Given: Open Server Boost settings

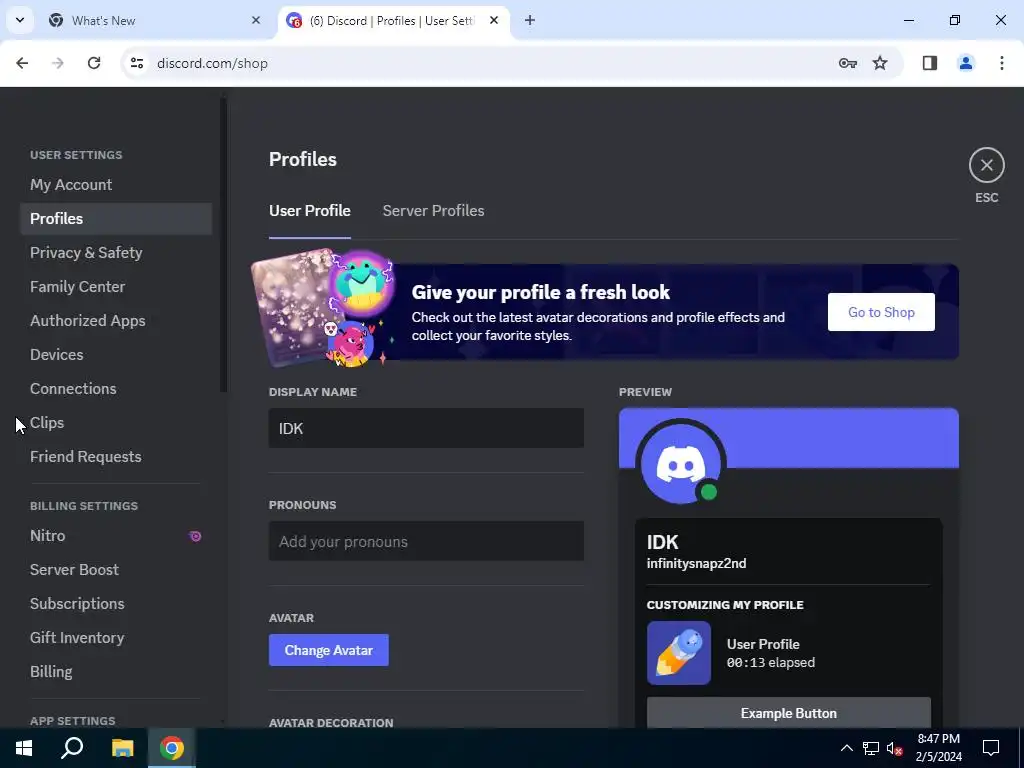Looking at the screenshot, I should click(116, 569).
